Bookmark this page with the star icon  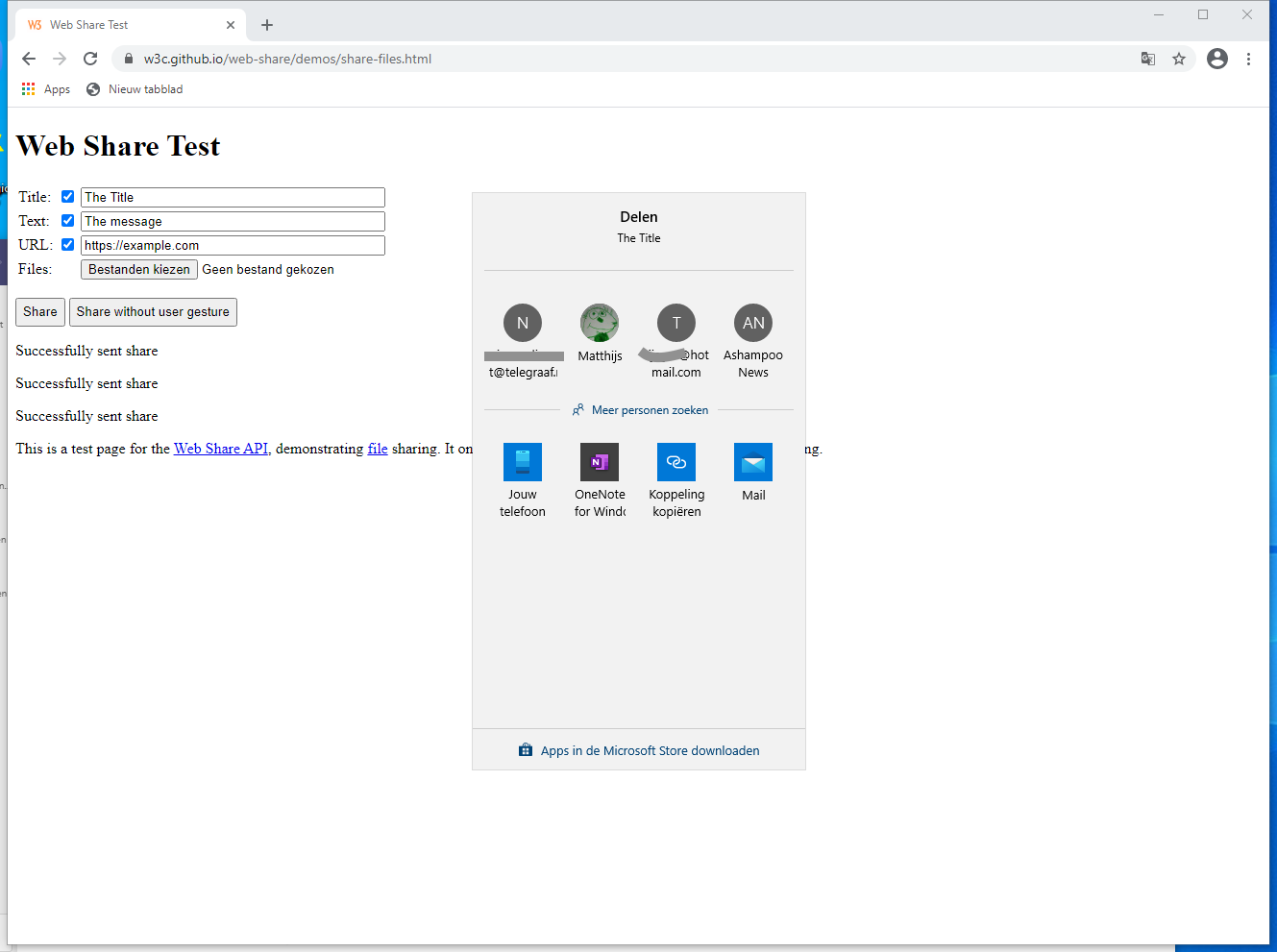[x=1179, y=59]
